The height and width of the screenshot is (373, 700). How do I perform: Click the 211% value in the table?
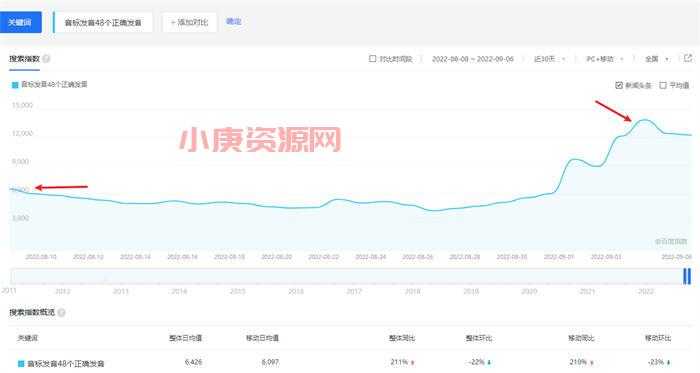[x=399, y=362]
